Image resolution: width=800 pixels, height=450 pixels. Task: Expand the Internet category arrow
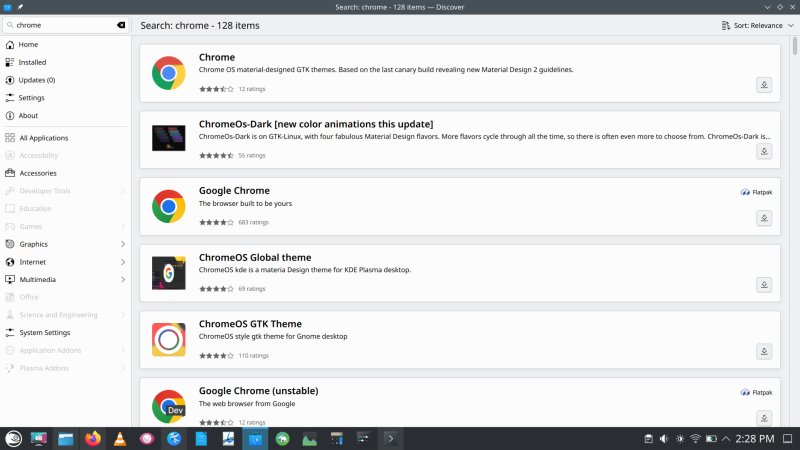pyautogui.click(x=122, y=262)
